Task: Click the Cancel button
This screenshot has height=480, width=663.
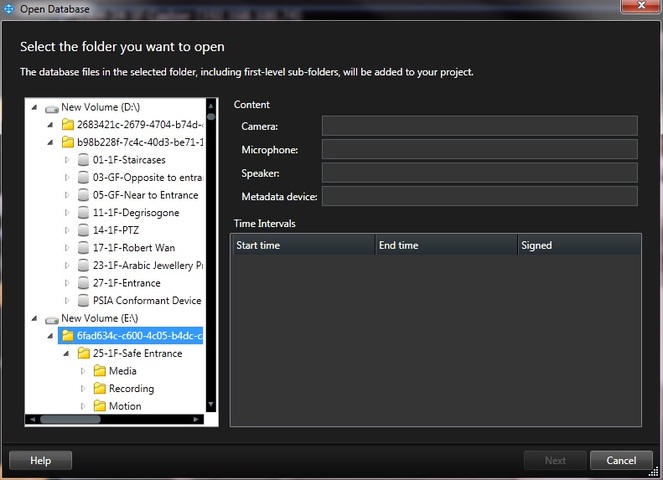Action: (614, 461)
